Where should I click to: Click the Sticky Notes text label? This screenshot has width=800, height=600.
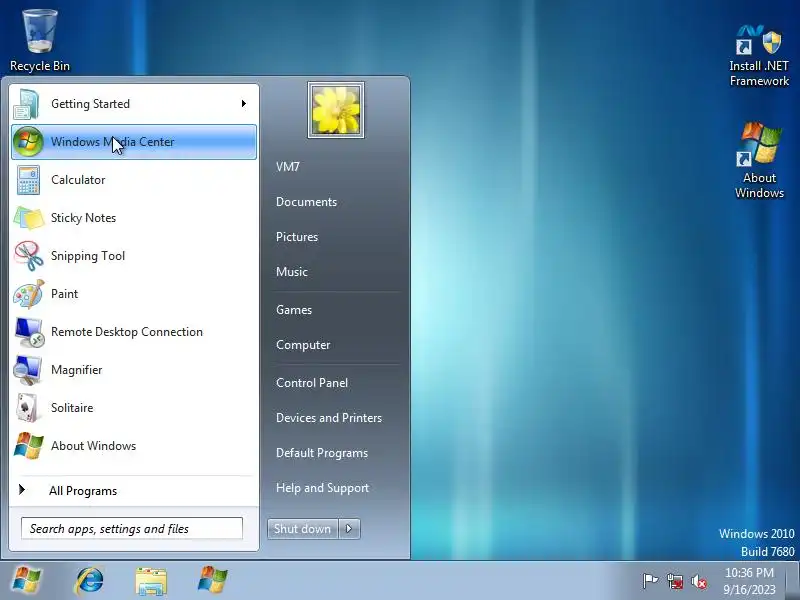click(83, 218)
